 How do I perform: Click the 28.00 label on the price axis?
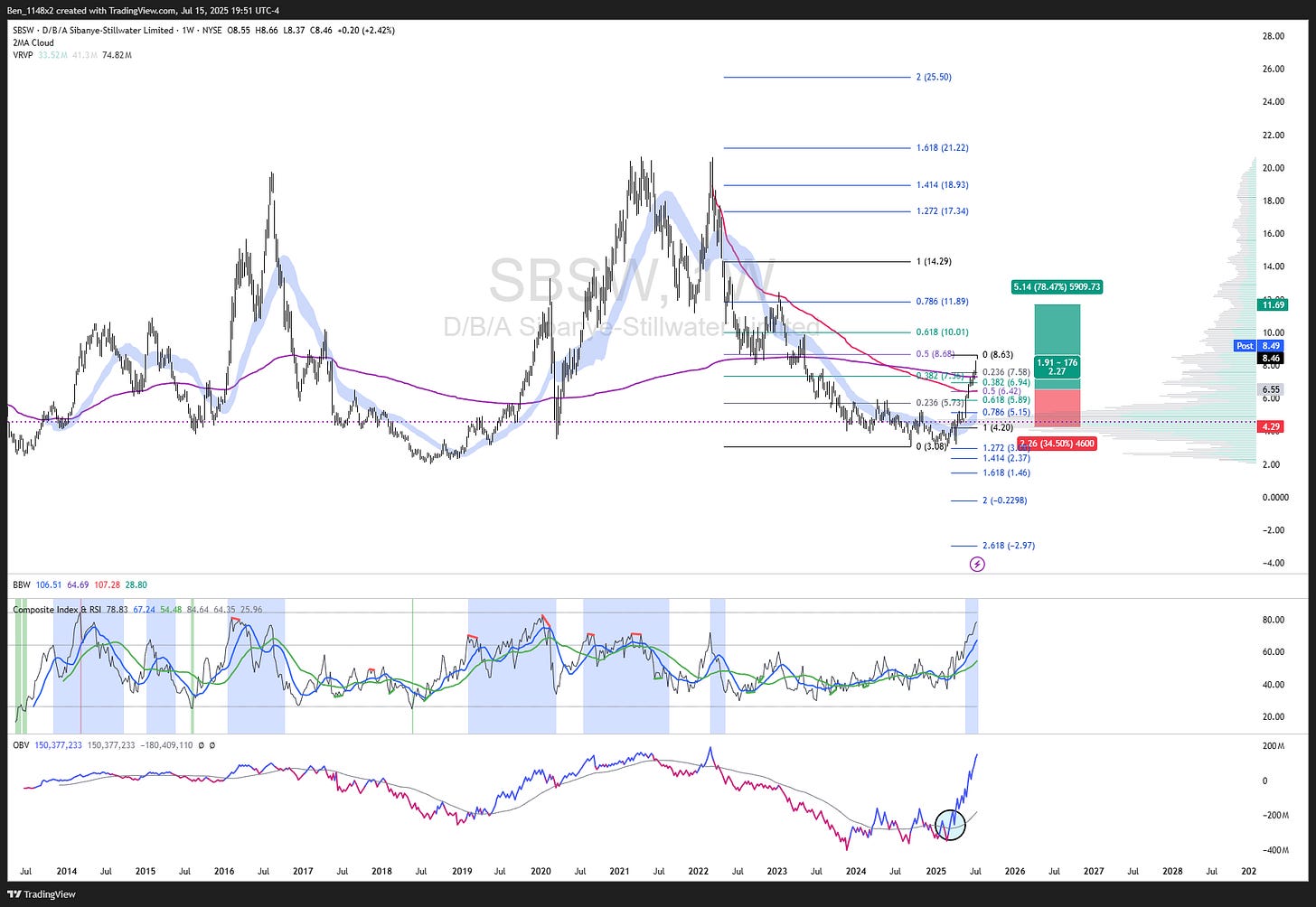click(x=1274, y=36)
